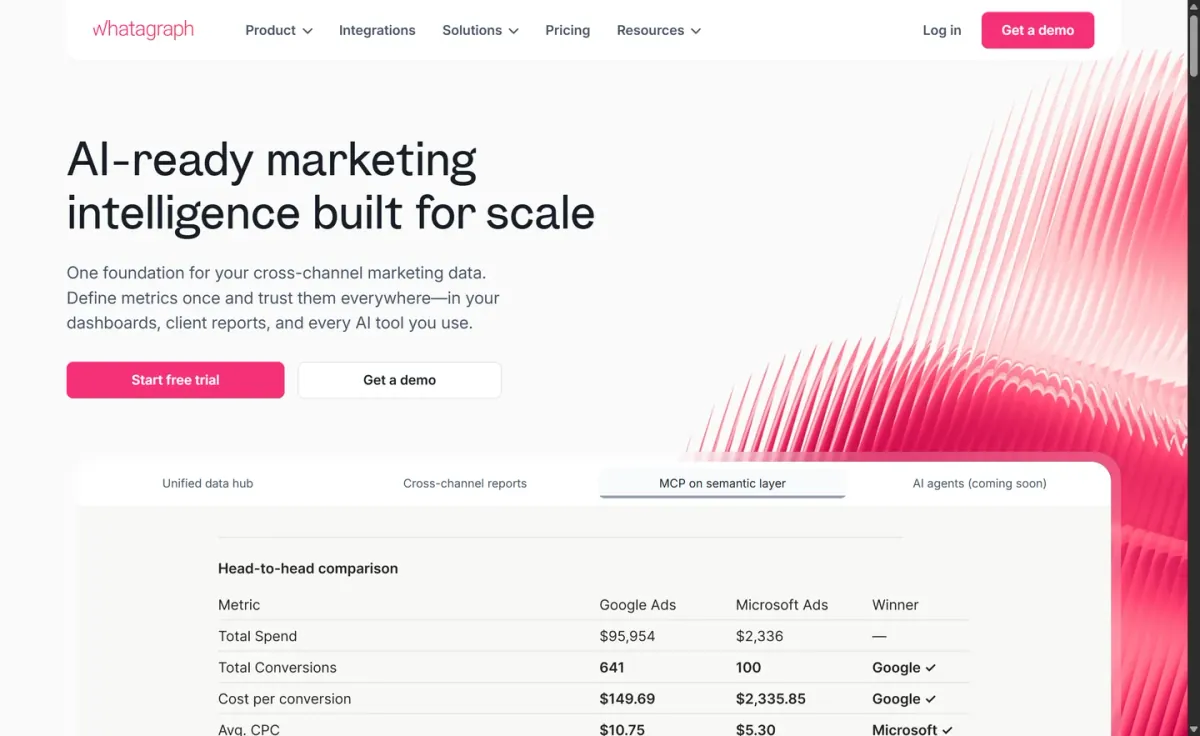This screenshot has width=1200, height=736.
Task: Expand the Product menu
Action: 279,30
